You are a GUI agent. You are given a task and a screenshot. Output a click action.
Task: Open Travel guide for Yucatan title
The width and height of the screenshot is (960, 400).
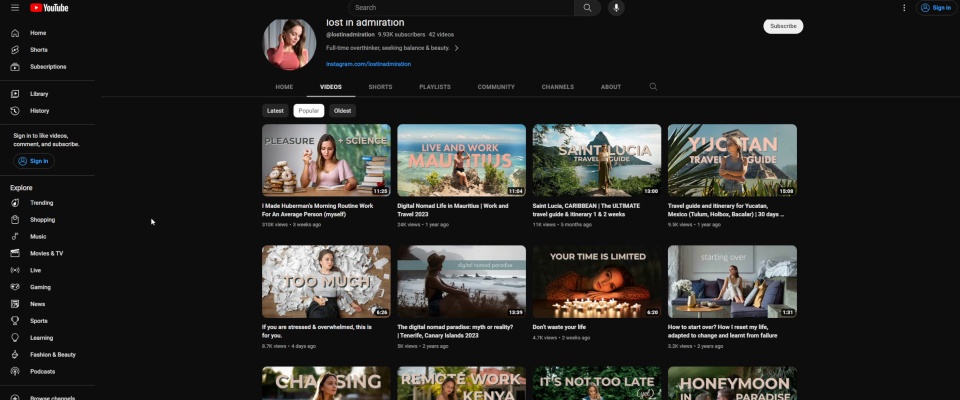726,210
